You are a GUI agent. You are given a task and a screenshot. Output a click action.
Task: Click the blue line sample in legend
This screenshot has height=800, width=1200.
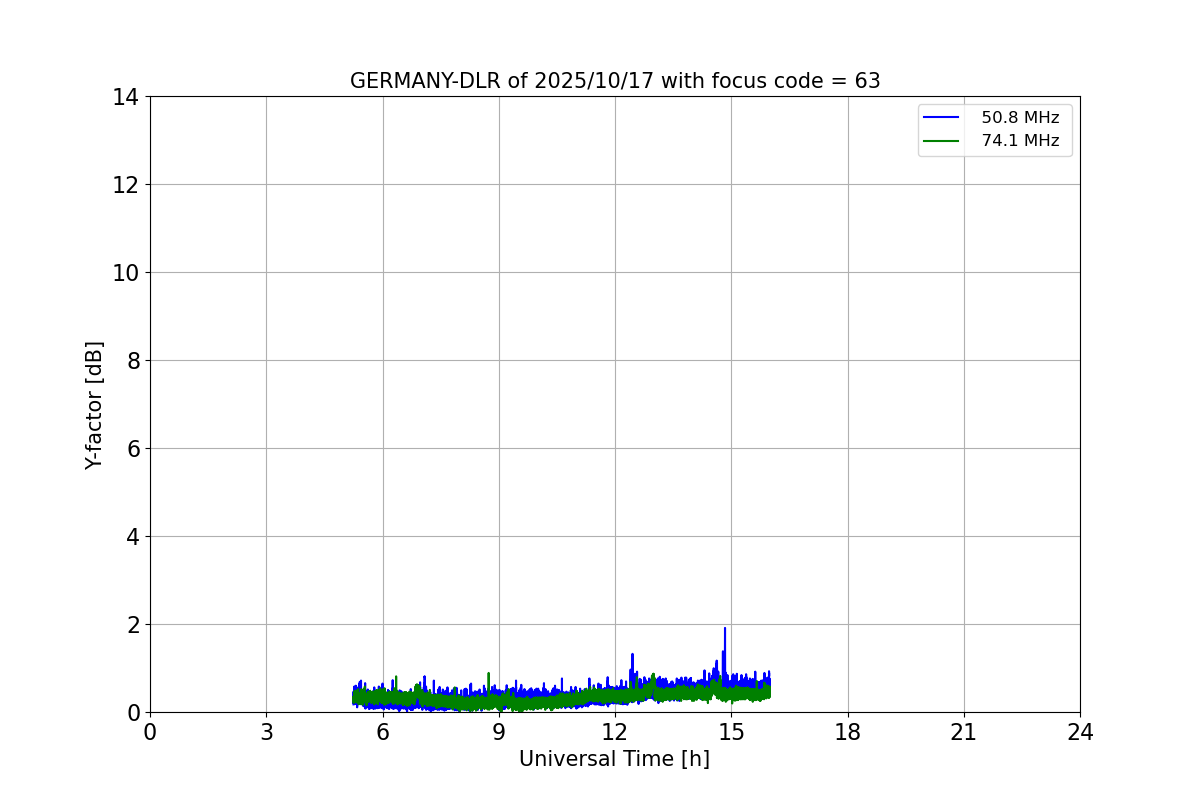point(942,118)
